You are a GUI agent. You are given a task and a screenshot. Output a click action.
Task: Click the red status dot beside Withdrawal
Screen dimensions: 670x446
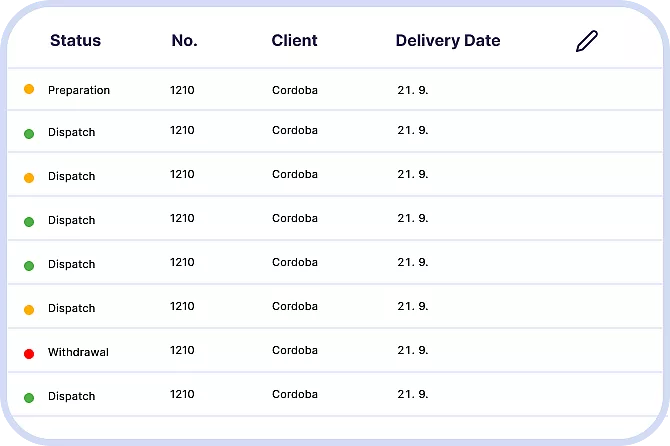coord(29,354)
